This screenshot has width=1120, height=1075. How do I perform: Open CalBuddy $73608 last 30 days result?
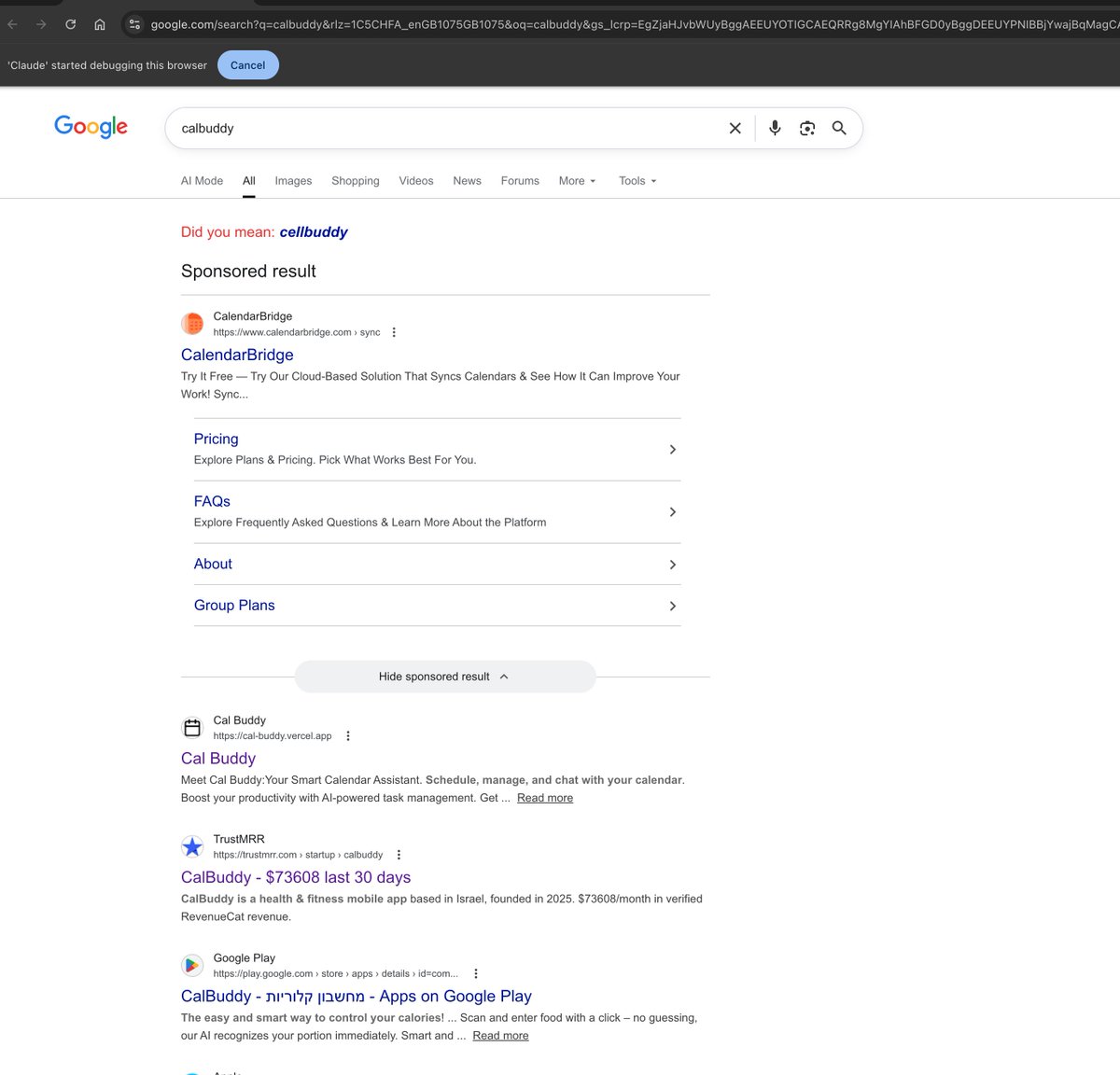click(x=296, y=877)
